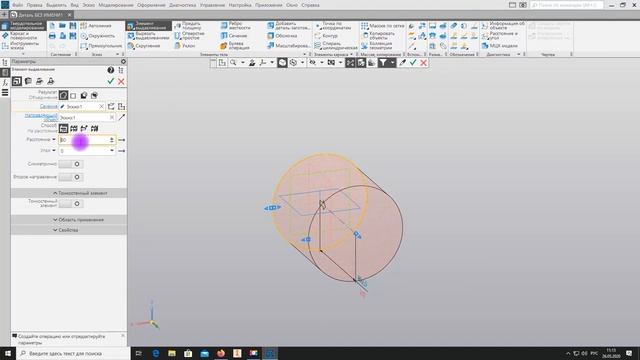
Task: Select Расстояние и угол measurement tool
Action: pyautogui.click(x=499, y=36)
